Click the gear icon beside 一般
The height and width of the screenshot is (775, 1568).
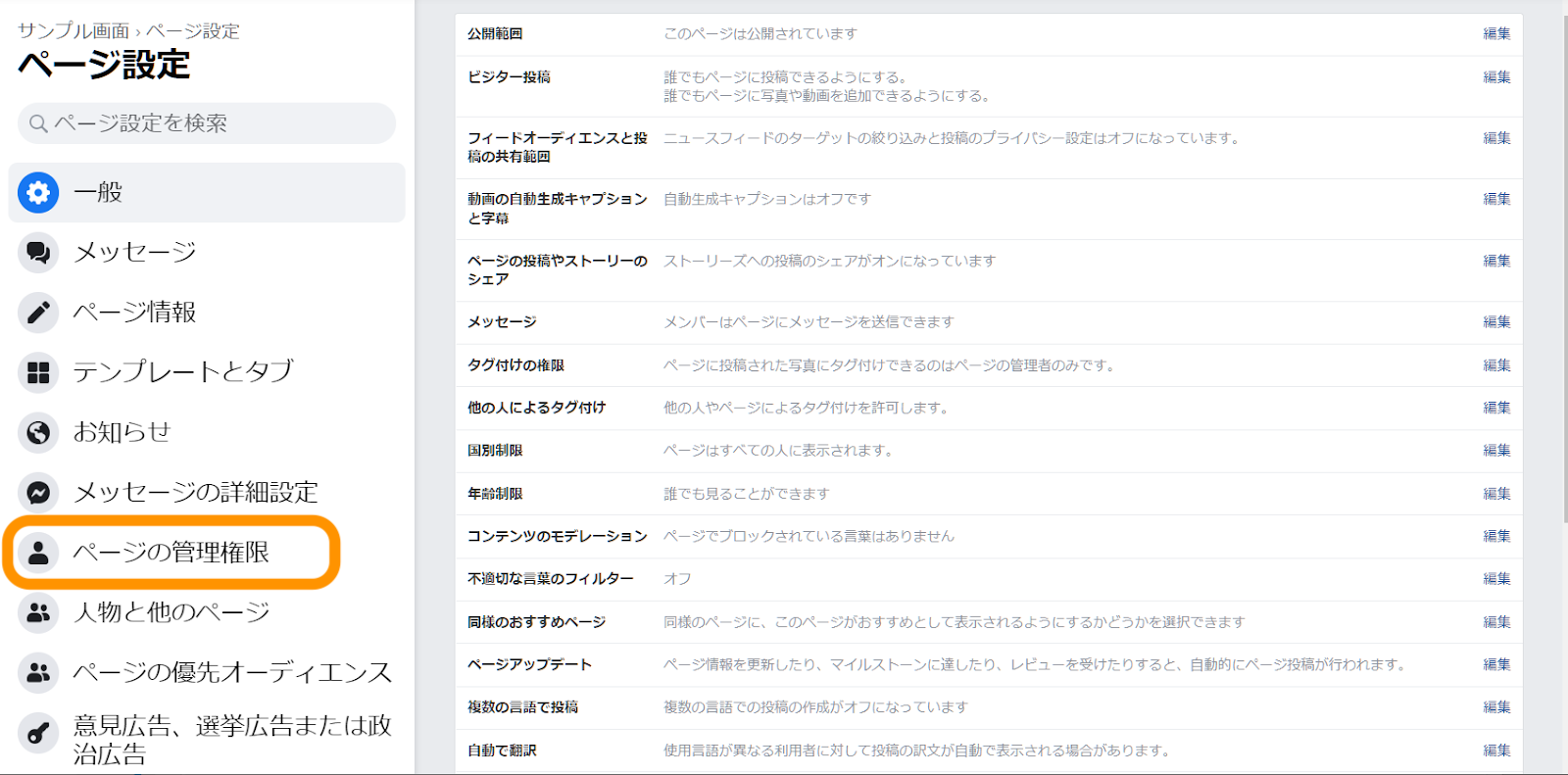(38, 193)
